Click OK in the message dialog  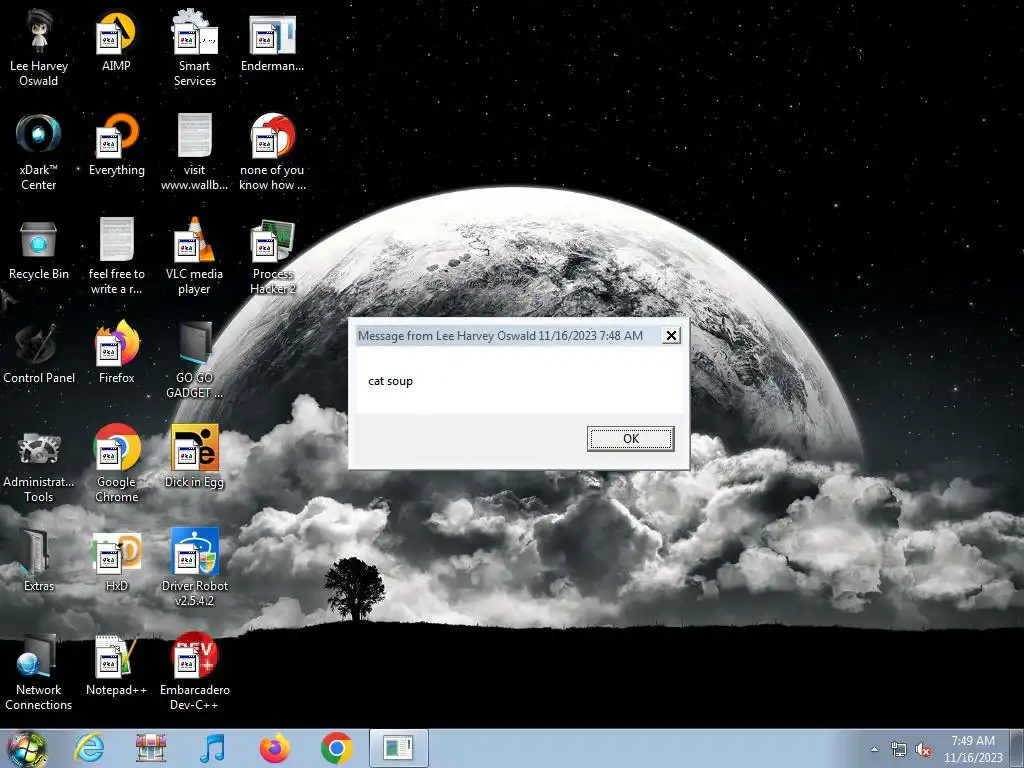click(x=630, y=438)
